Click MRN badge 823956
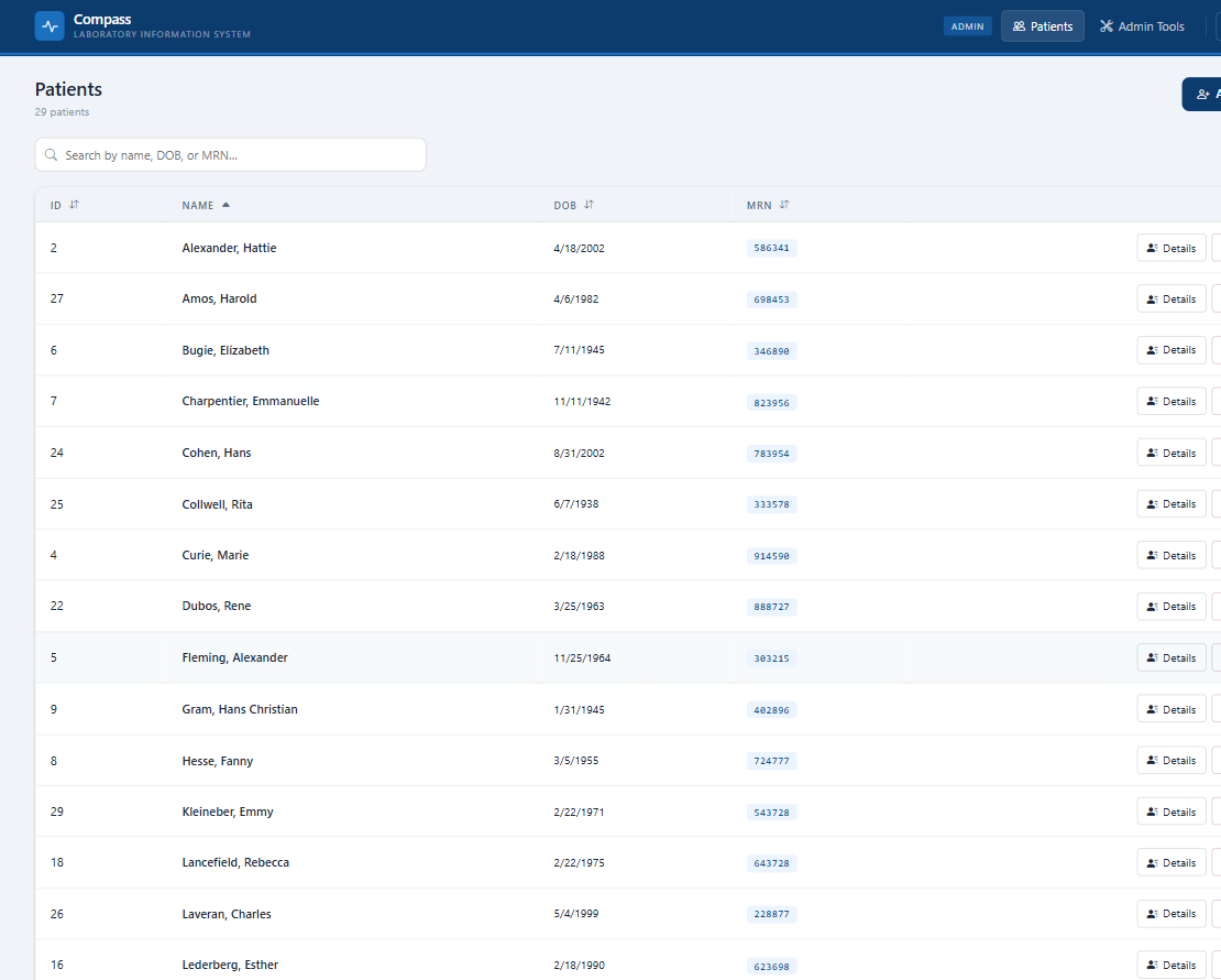This screenshot has width=1221, height=980. 772,402
